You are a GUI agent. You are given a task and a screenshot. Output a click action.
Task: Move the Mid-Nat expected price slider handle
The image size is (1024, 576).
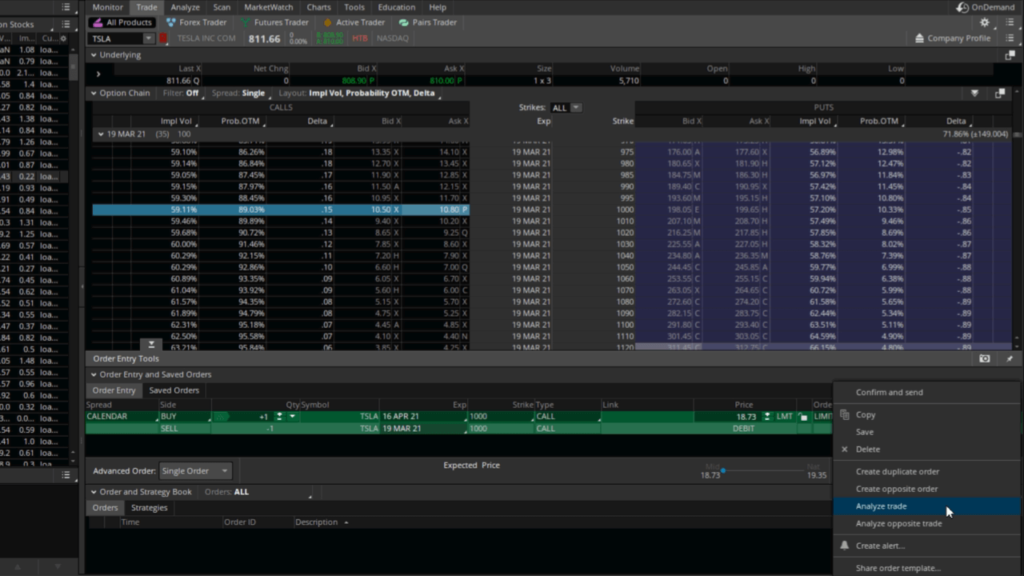coord(723,470)
